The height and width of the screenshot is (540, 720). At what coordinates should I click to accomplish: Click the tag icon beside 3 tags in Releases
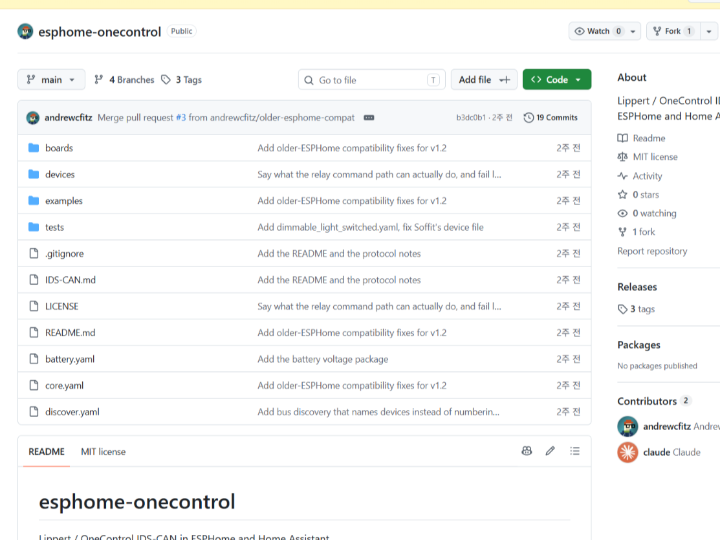point(622,309)
